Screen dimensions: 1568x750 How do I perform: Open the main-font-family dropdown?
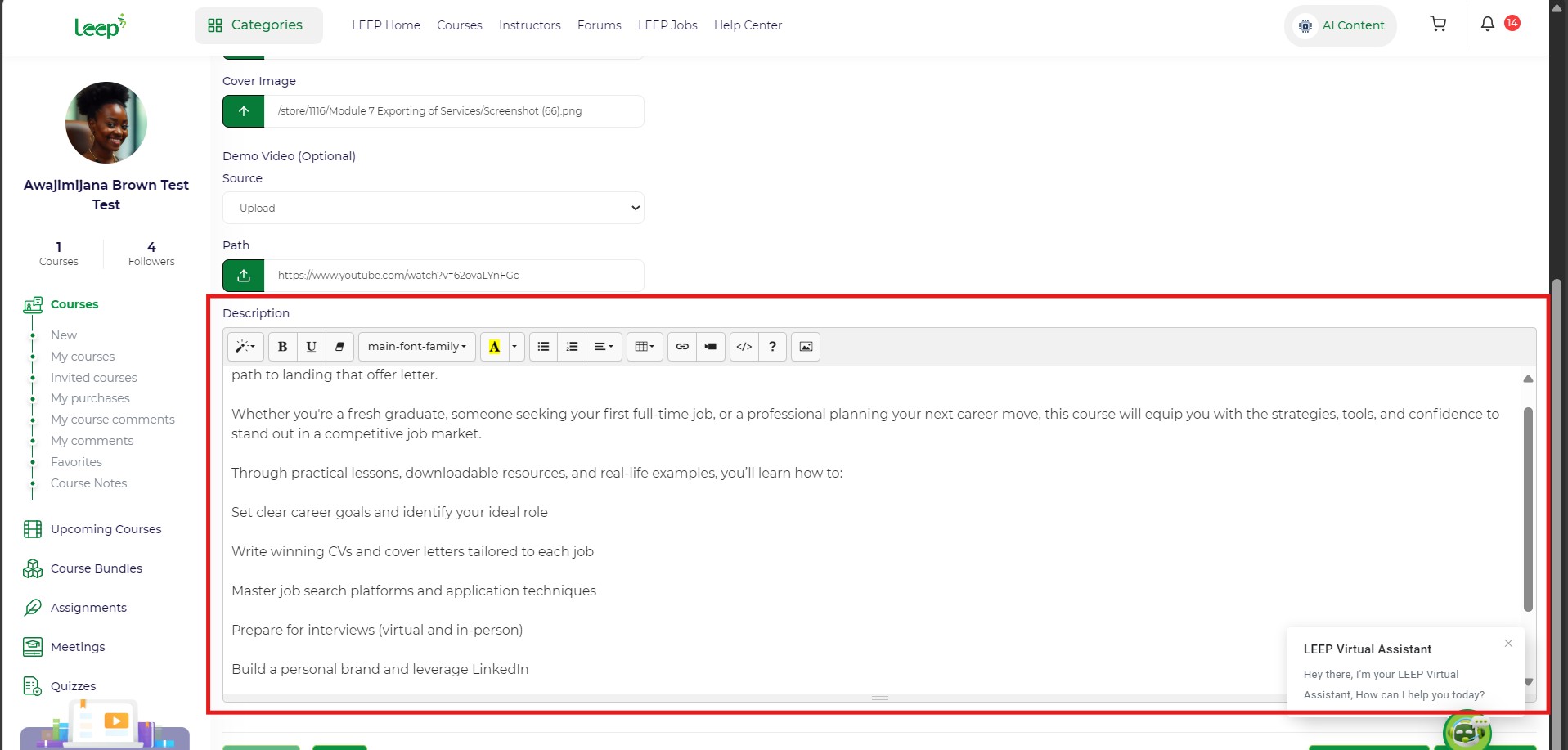tap(416, 347)
